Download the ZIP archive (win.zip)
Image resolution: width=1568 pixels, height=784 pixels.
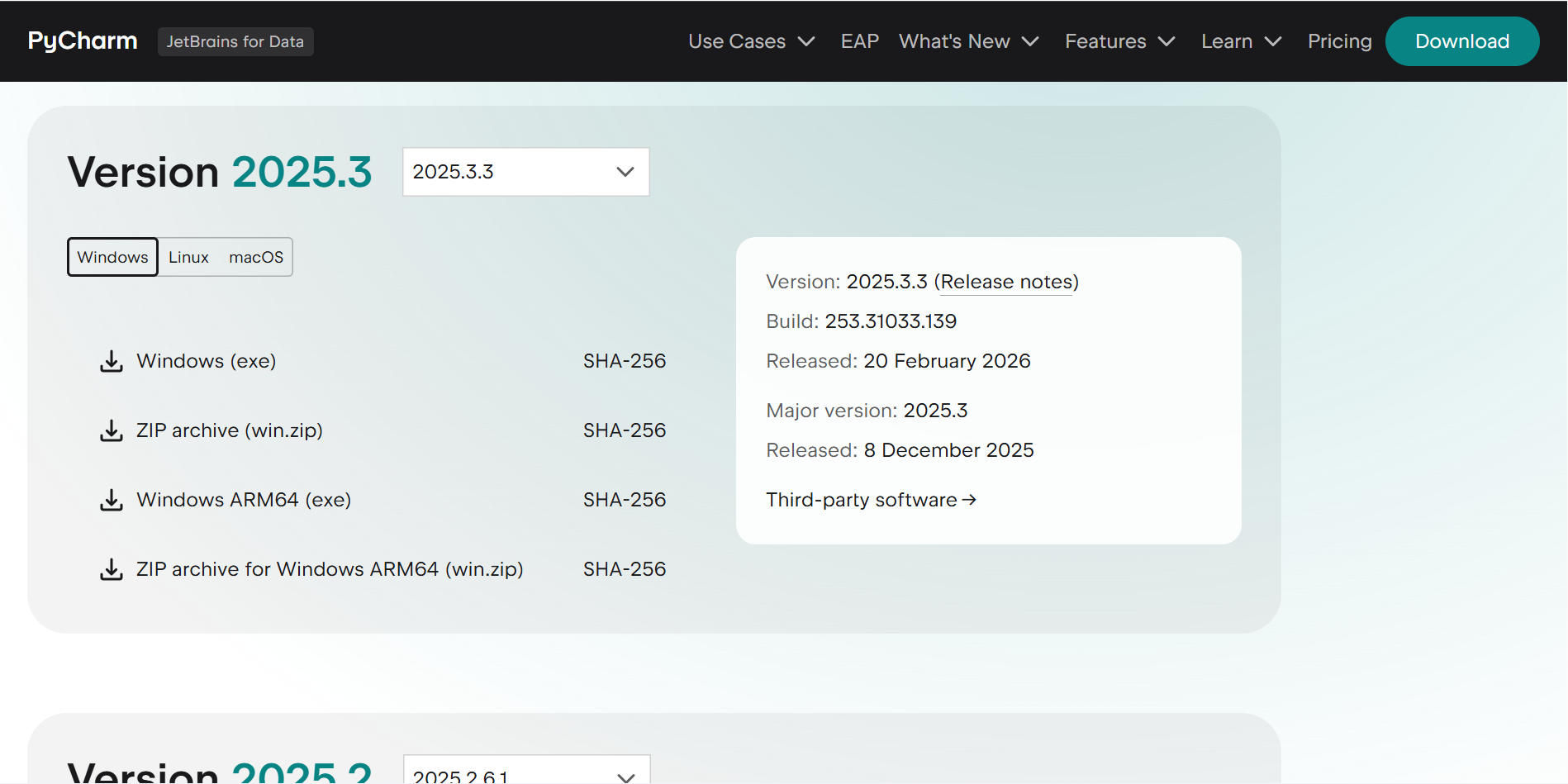[230, 430]
